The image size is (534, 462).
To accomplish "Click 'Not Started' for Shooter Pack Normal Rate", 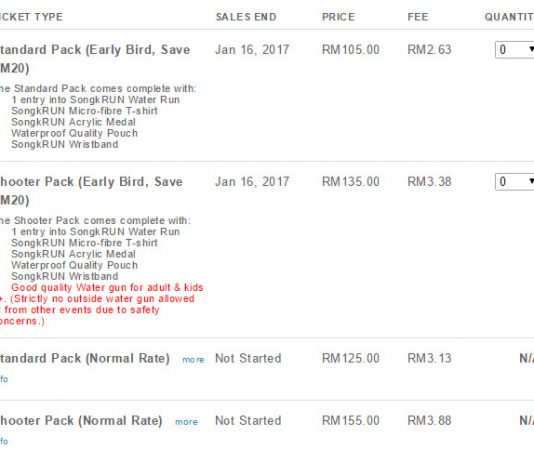I will pos(248,421).
